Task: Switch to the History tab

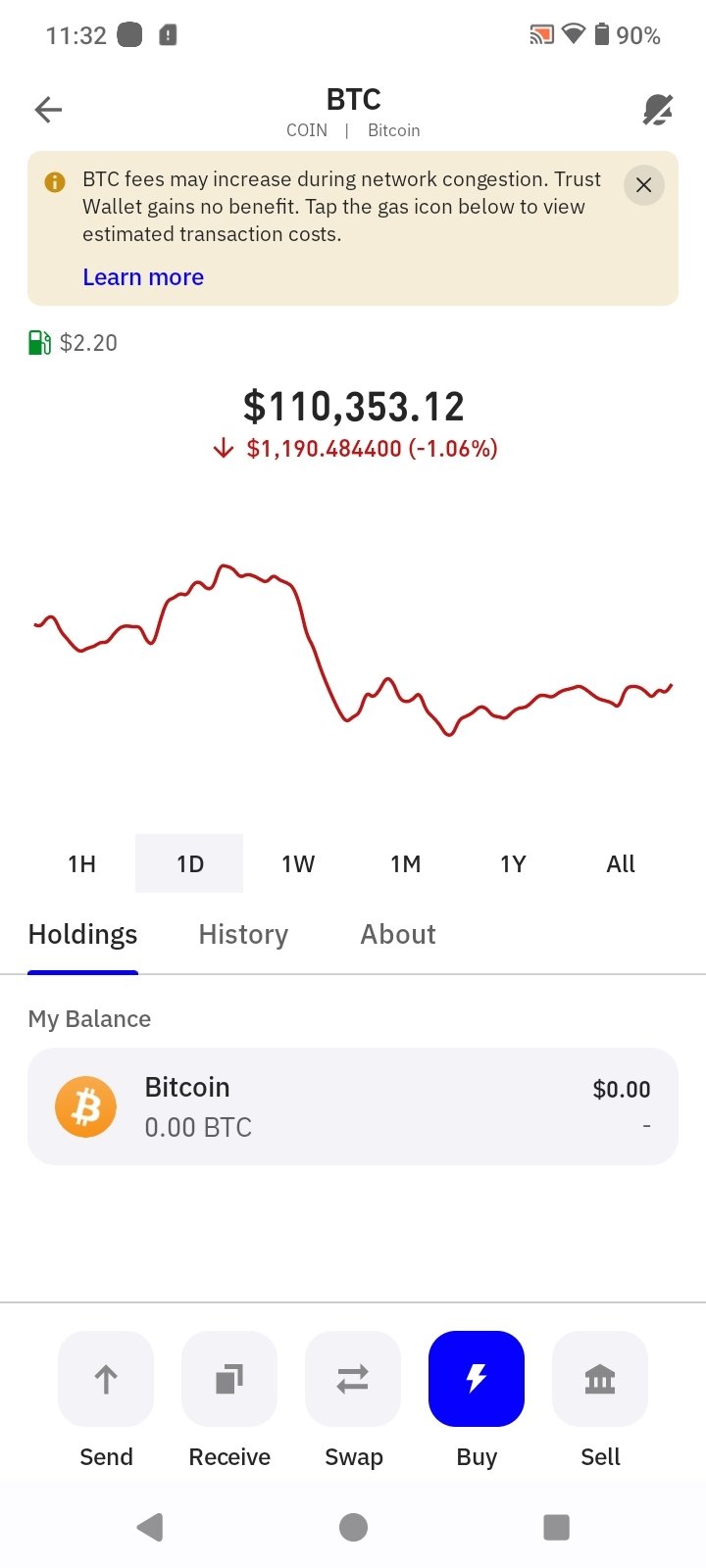Action: (x=243, y=935)
